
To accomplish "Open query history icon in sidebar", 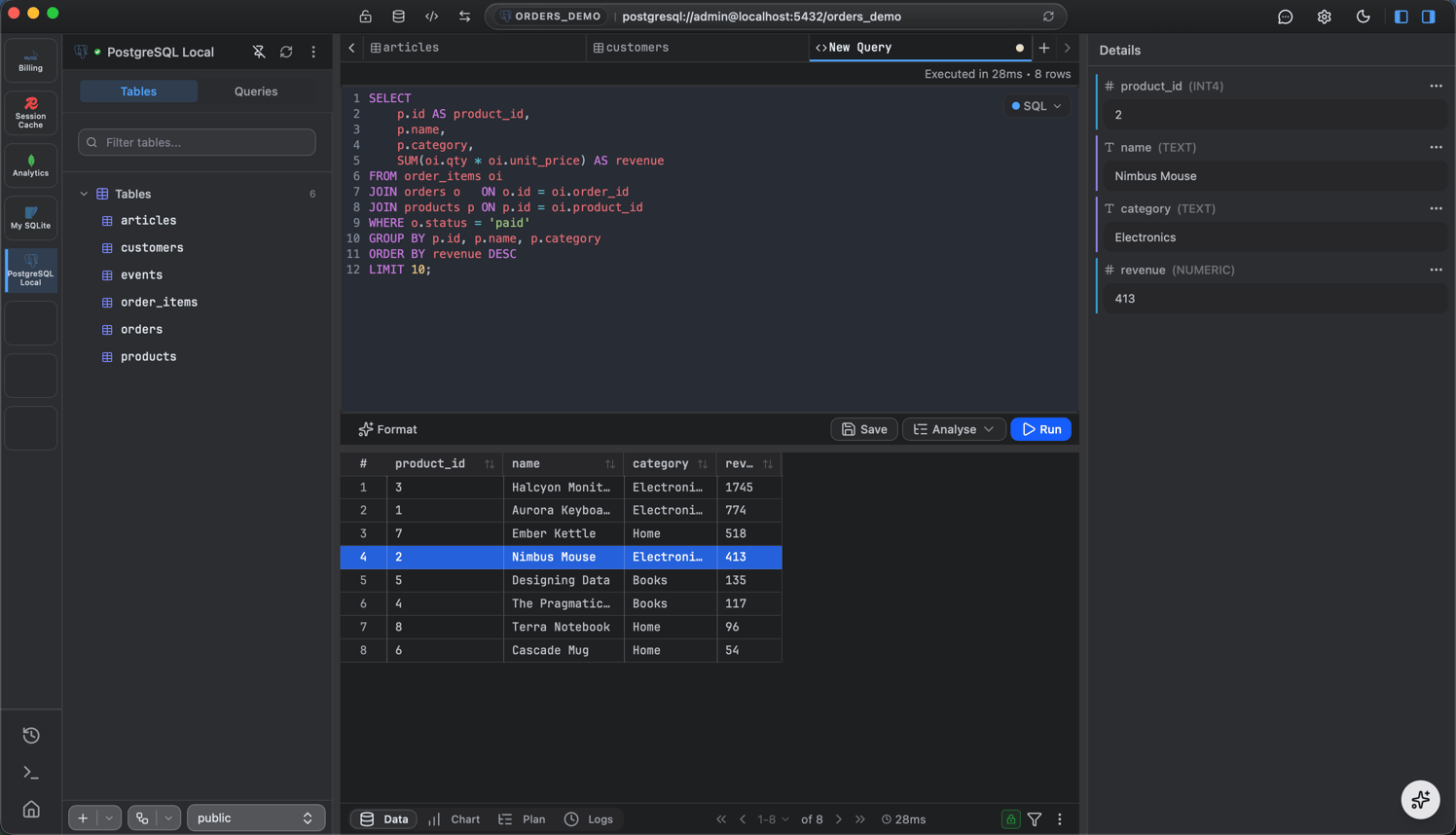I will click(x=31, y=736).
